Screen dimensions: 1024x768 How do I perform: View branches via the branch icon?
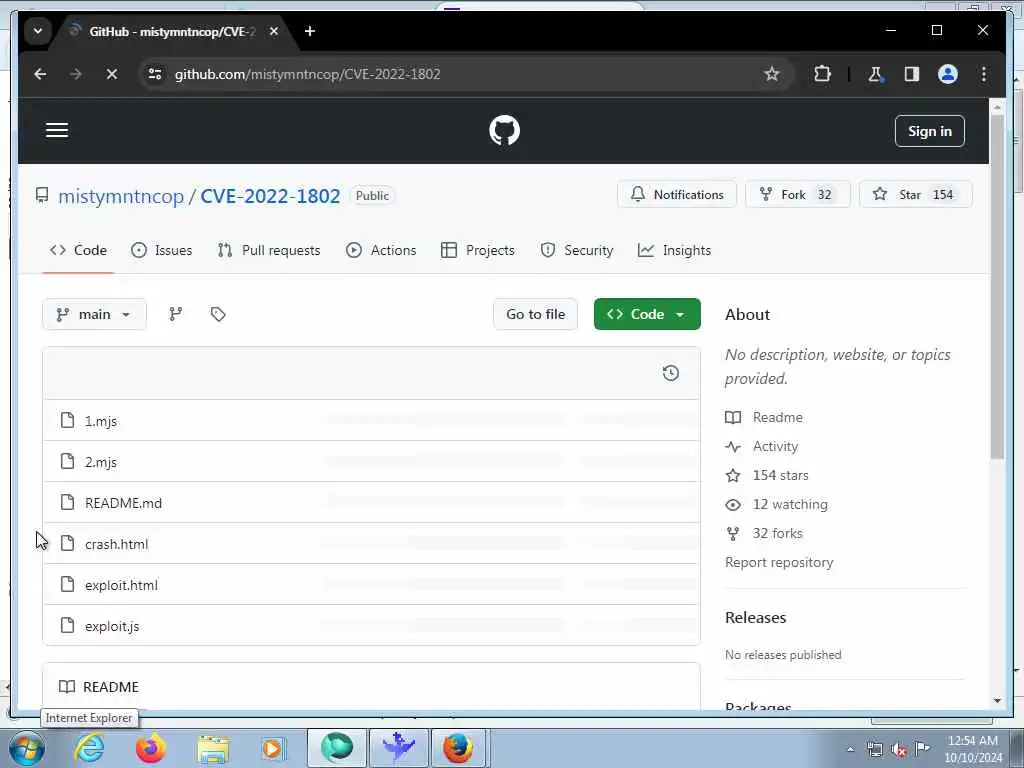pos(176,314)
